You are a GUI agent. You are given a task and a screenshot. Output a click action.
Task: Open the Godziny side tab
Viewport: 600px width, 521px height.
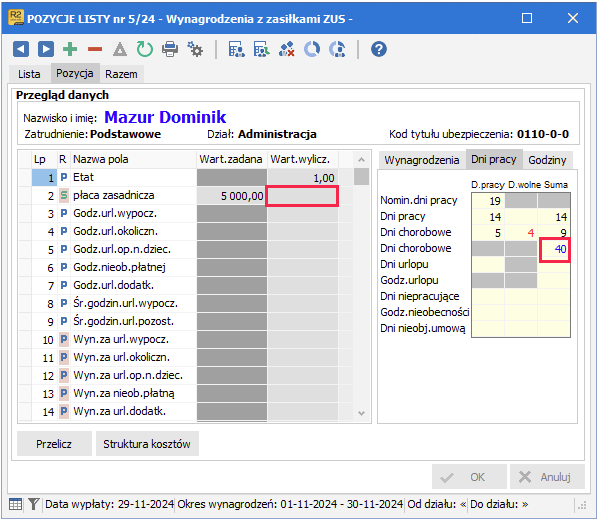pyautogui.click(x=547, y=160)
